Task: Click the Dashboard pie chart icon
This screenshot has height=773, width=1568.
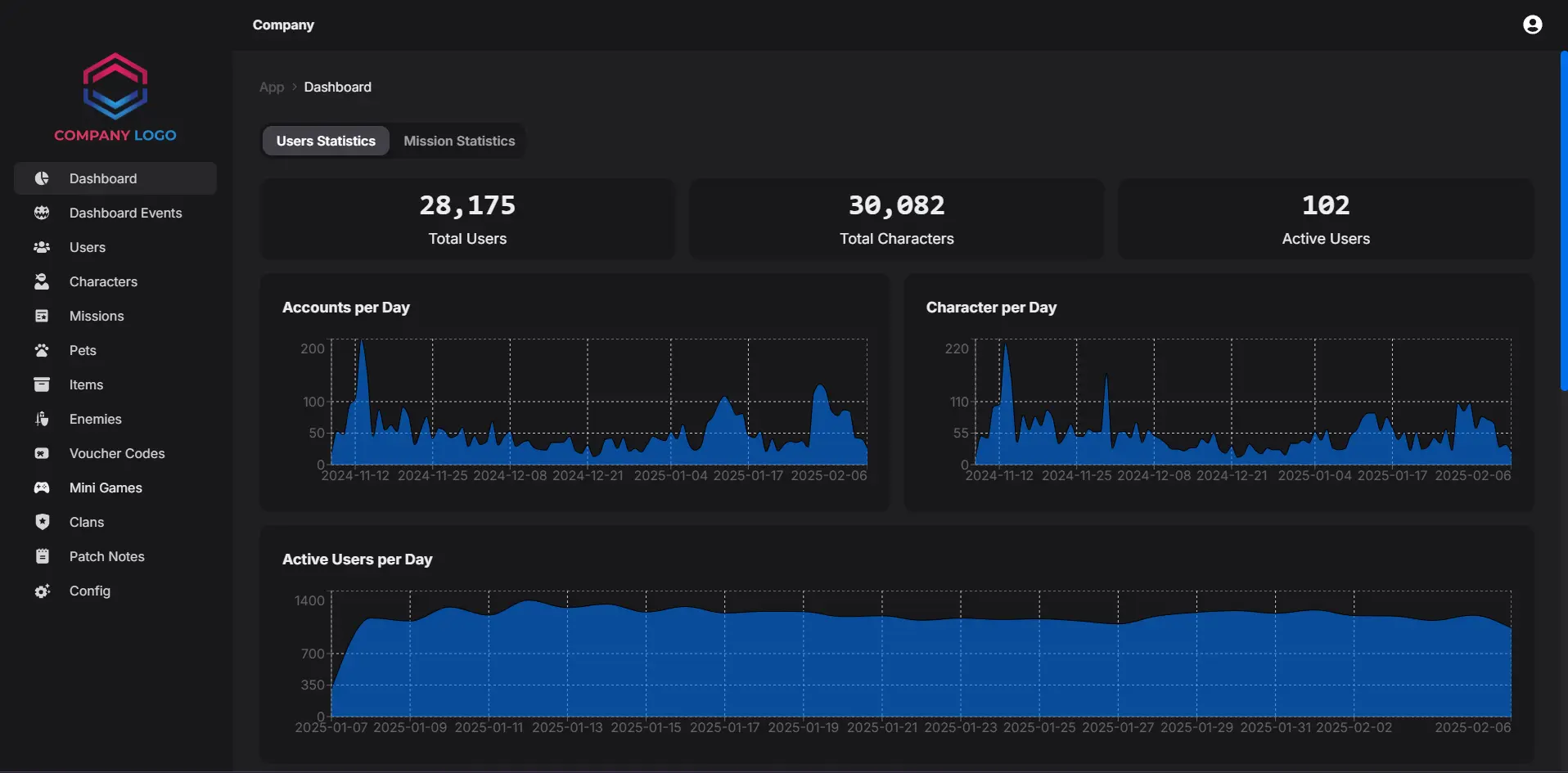Action: click(x=42, y=178)
